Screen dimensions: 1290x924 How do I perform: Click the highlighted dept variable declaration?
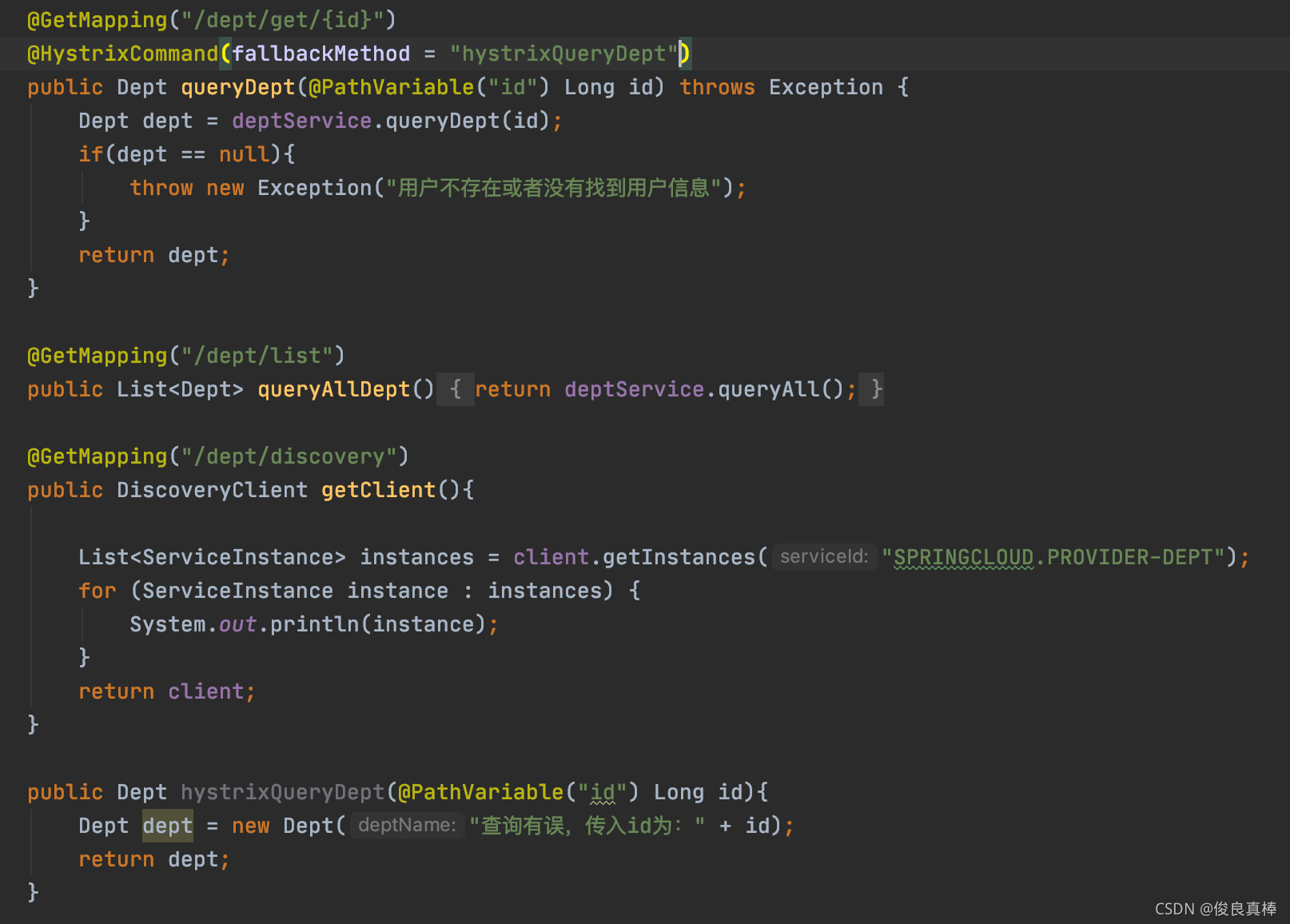pyautogui.click(x=167, y=826)
